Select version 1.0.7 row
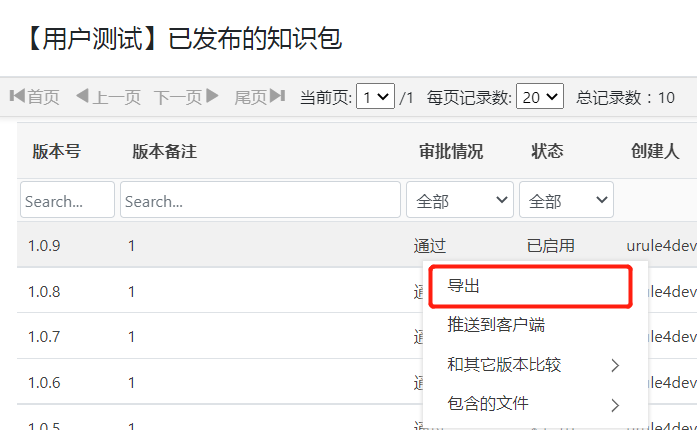Viewport: 697px width, 430px height. pyautogui.click(x=200, y=337)
